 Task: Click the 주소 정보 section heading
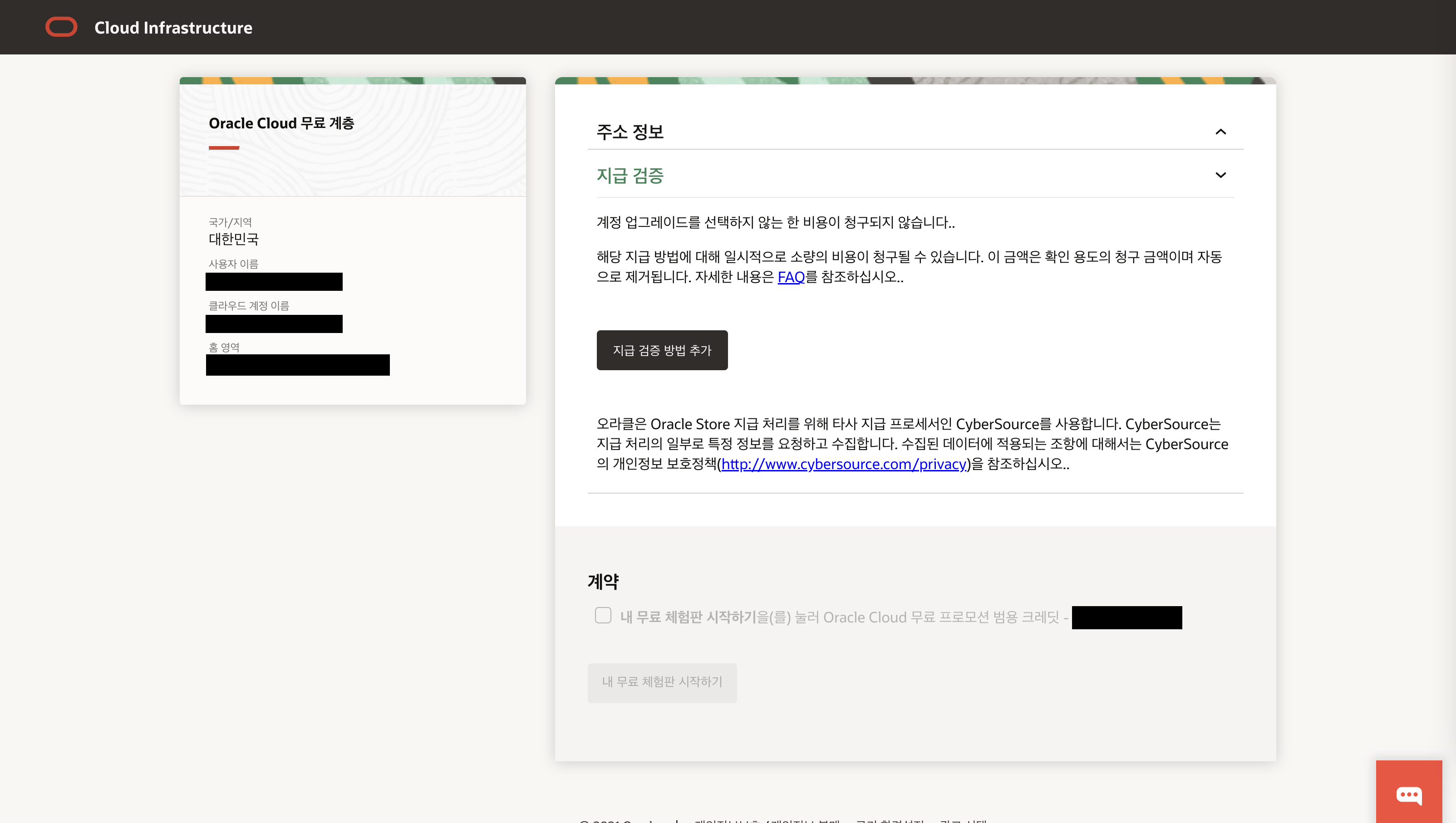click(630, 132)
